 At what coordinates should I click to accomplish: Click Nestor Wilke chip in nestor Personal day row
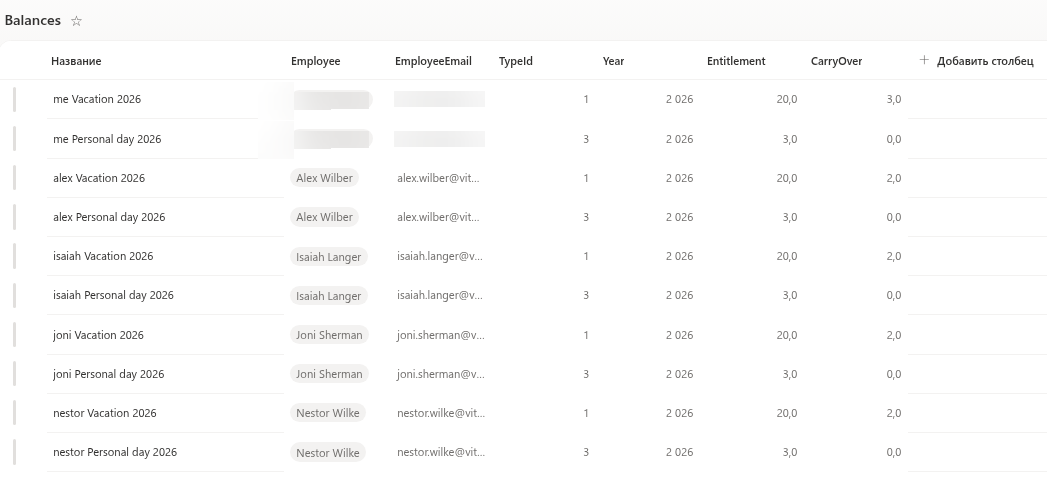click(x=328, y=452)
